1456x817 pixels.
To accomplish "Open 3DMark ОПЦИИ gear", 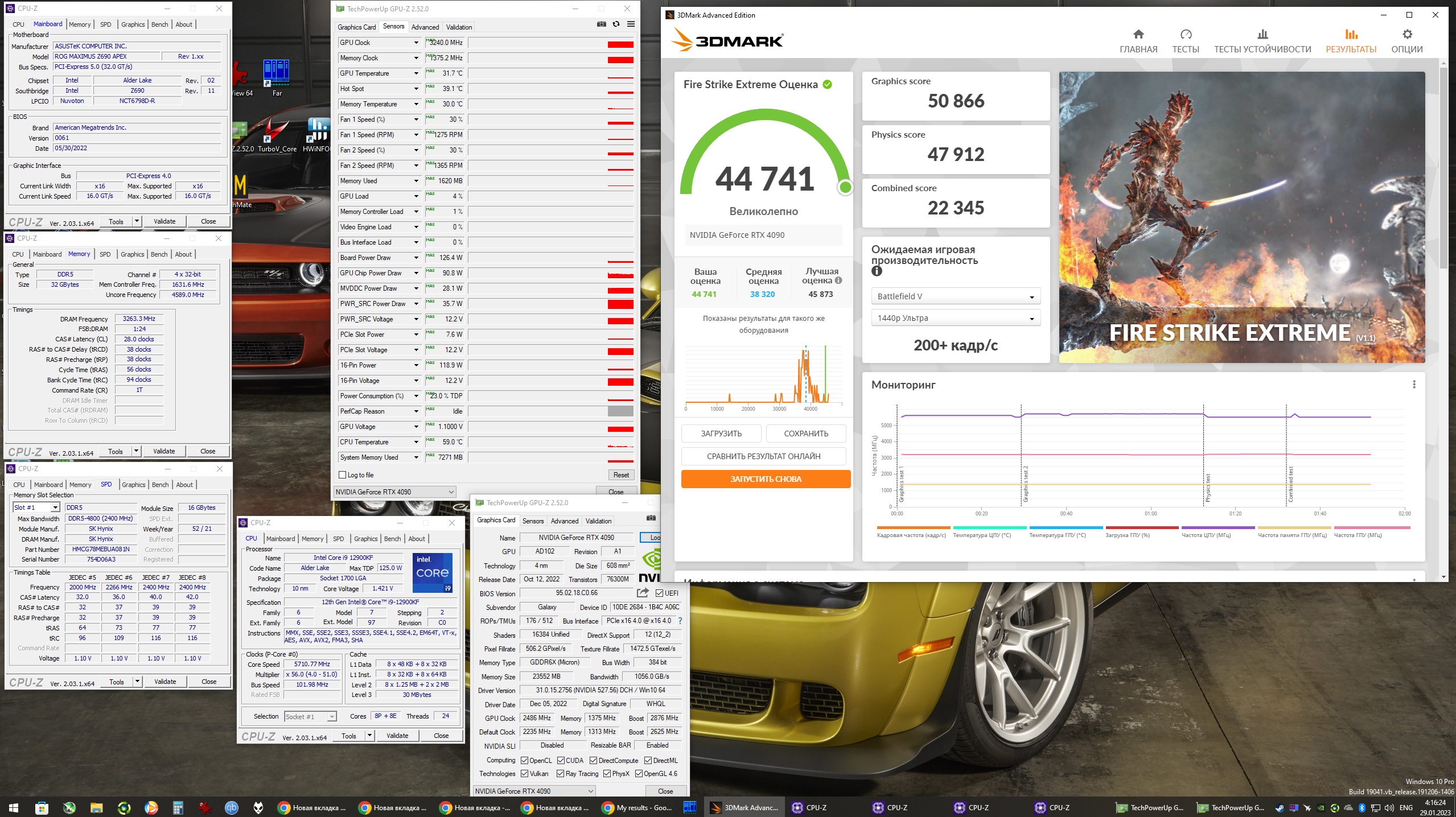I will click(x=1407, y=41).
